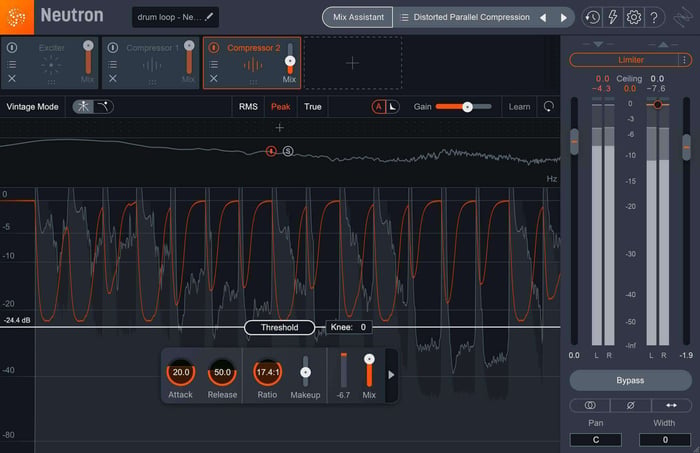Image resolution: width=700 pixels, height=453 pixels.
Task: Adjust the Gain slider handle
Action: (x=467, y=107)
